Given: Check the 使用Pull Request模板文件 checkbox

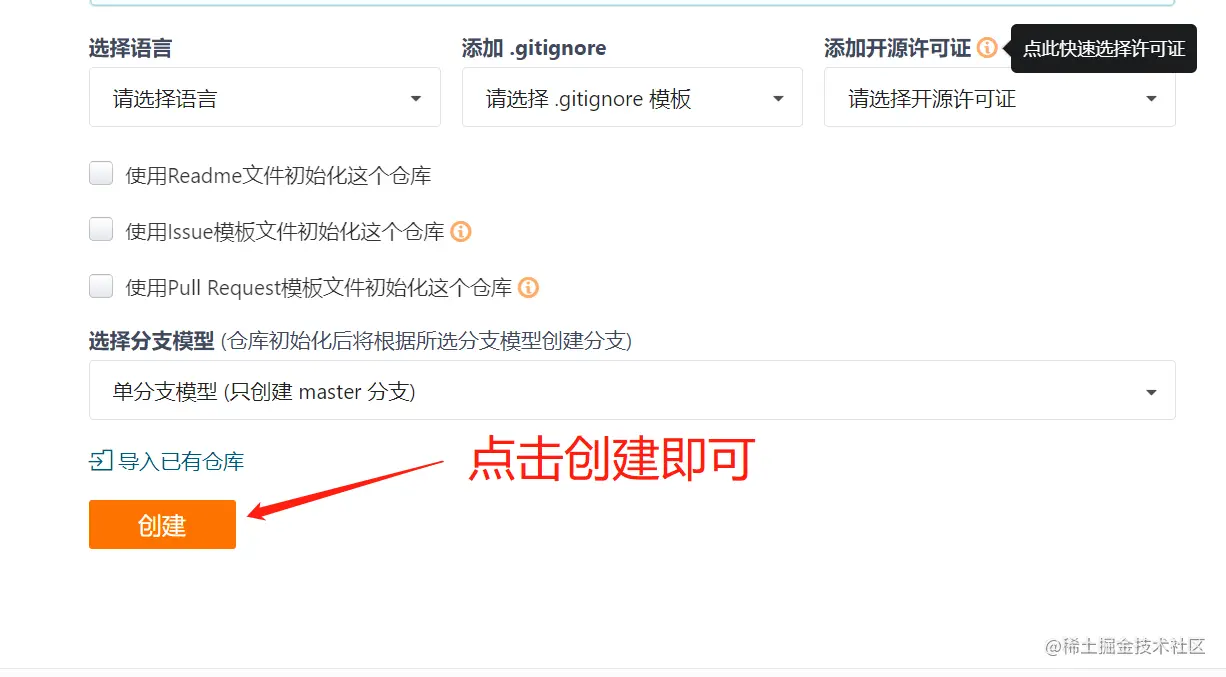Looking at the screenshot, I should (101, 286).
